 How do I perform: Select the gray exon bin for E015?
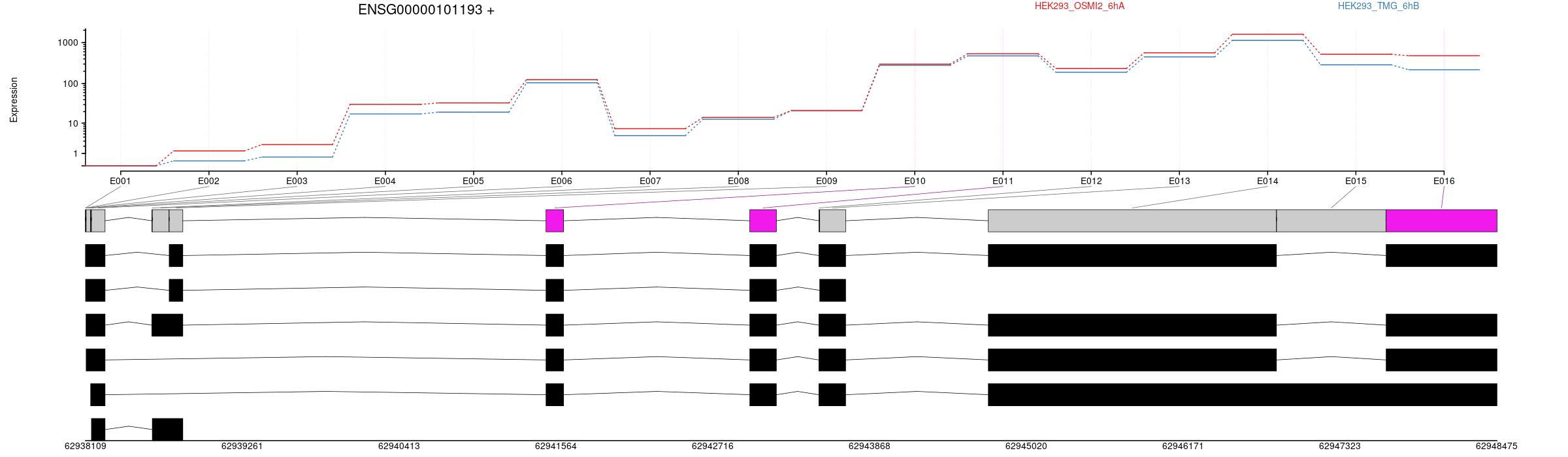click(1331, 221)
